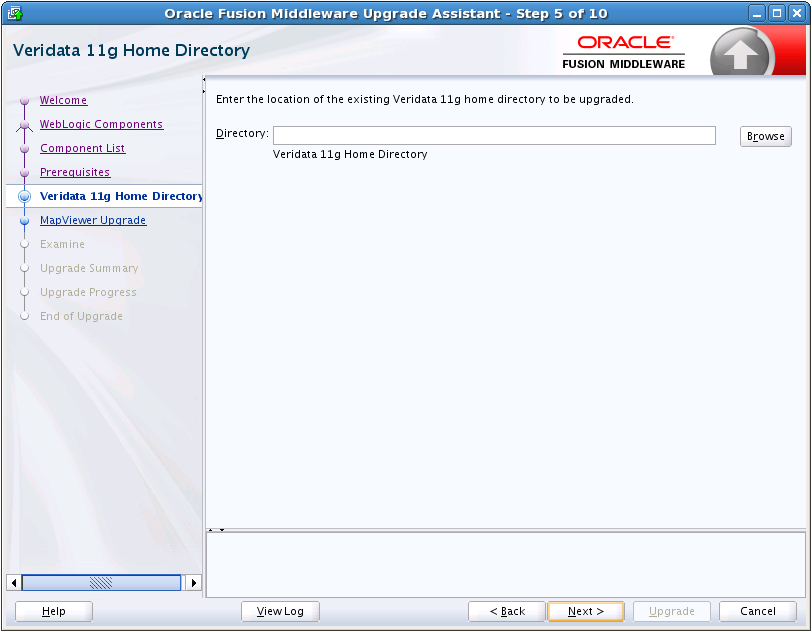The width and height of the screenshot is (812, 632).
Task: Click the Examine step circle marker
Action: (x=24, y=244)
